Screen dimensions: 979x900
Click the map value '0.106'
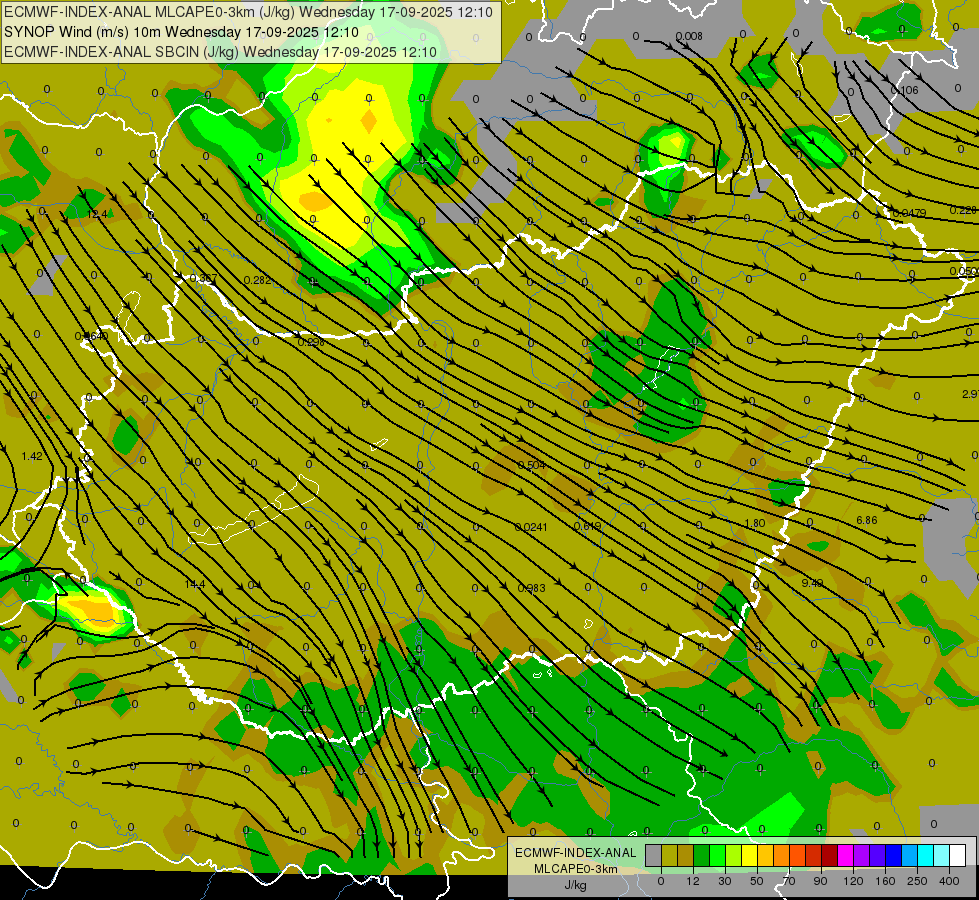pos(905,90)
